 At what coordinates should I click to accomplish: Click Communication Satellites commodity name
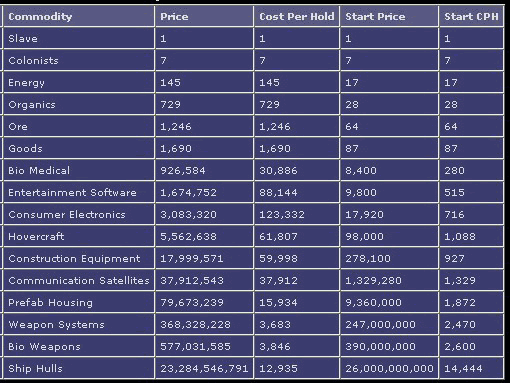pyautogui.click(x=79, y=280)
